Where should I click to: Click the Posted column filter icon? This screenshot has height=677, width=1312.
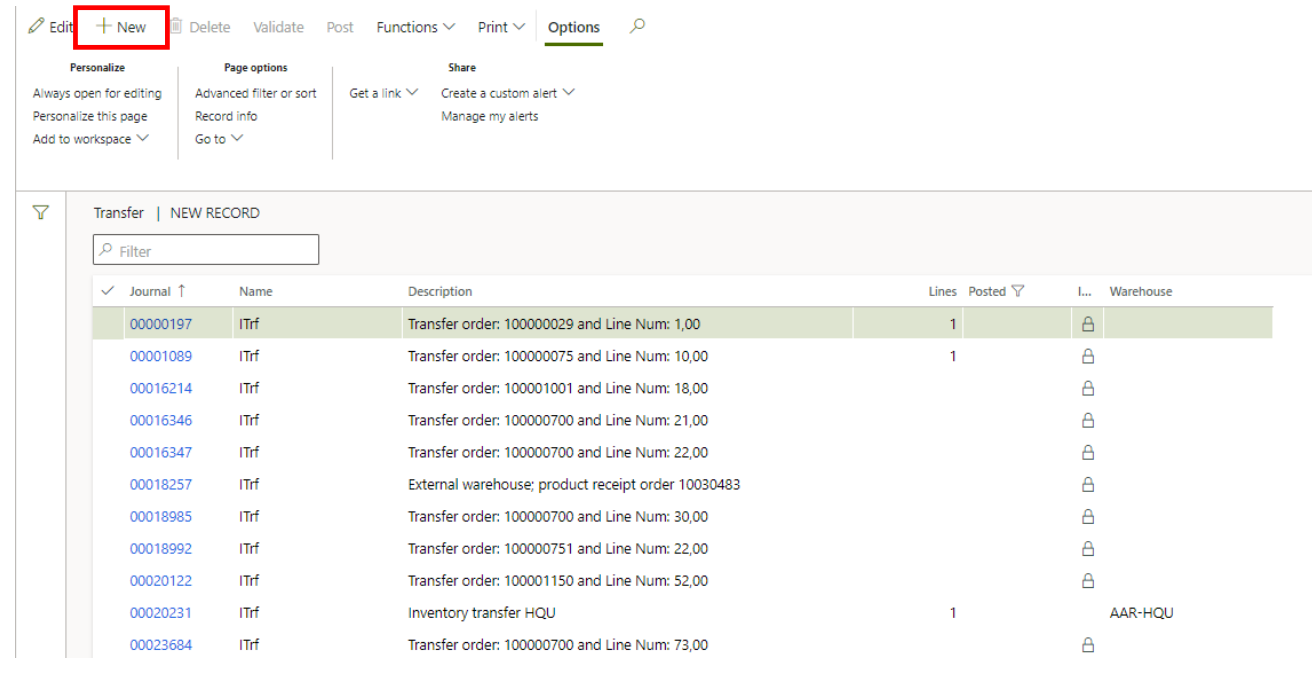coord(1018,291)
